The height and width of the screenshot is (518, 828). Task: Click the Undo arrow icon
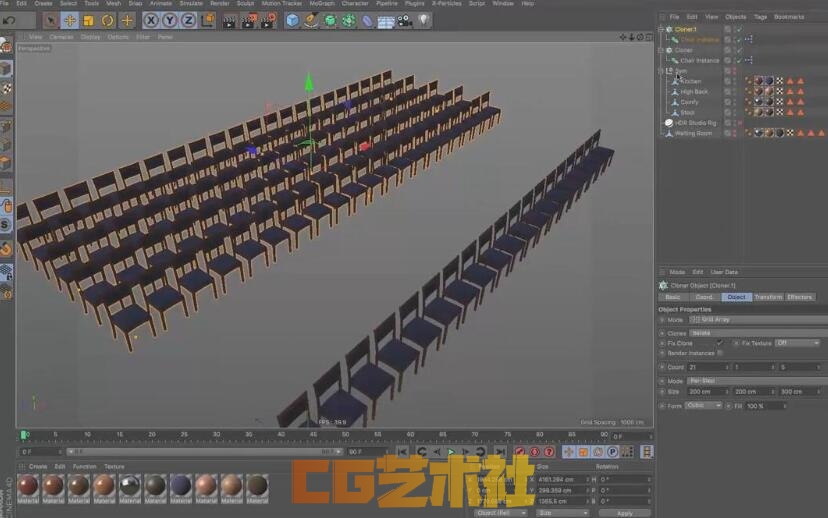point(9,21)
